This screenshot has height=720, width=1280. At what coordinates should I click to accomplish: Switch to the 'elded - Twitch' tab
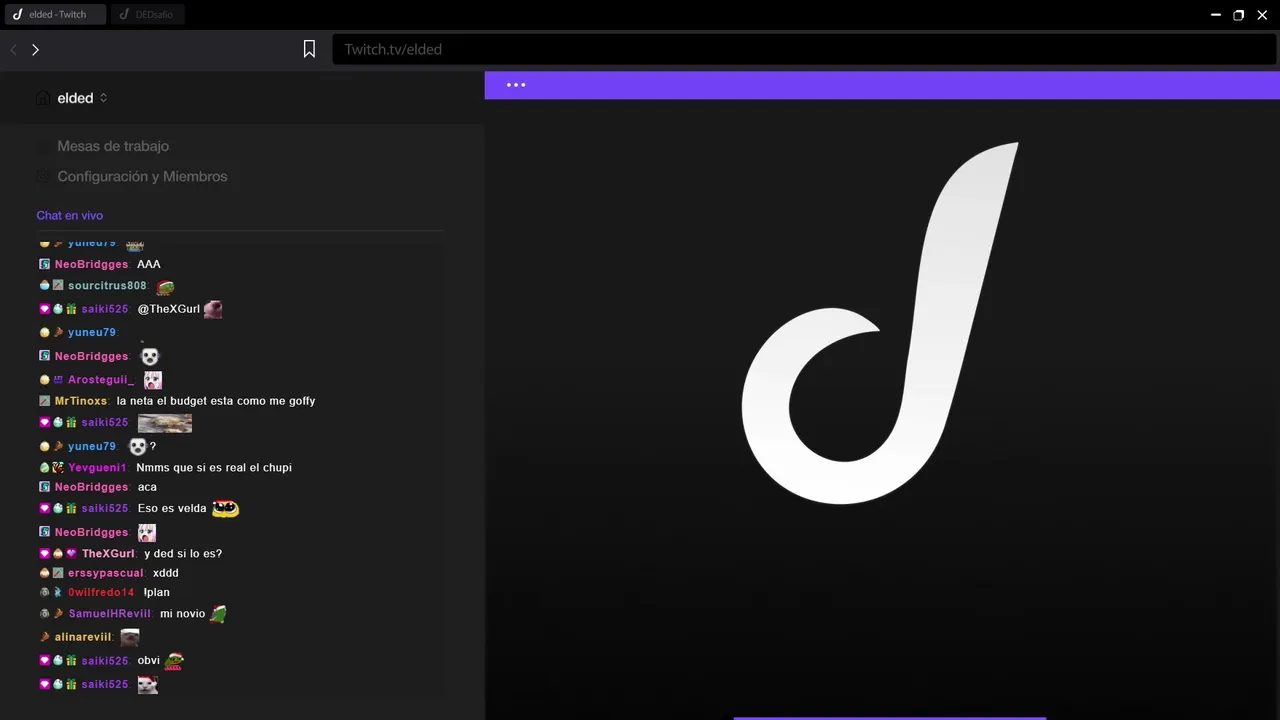[x=54, y=15]
